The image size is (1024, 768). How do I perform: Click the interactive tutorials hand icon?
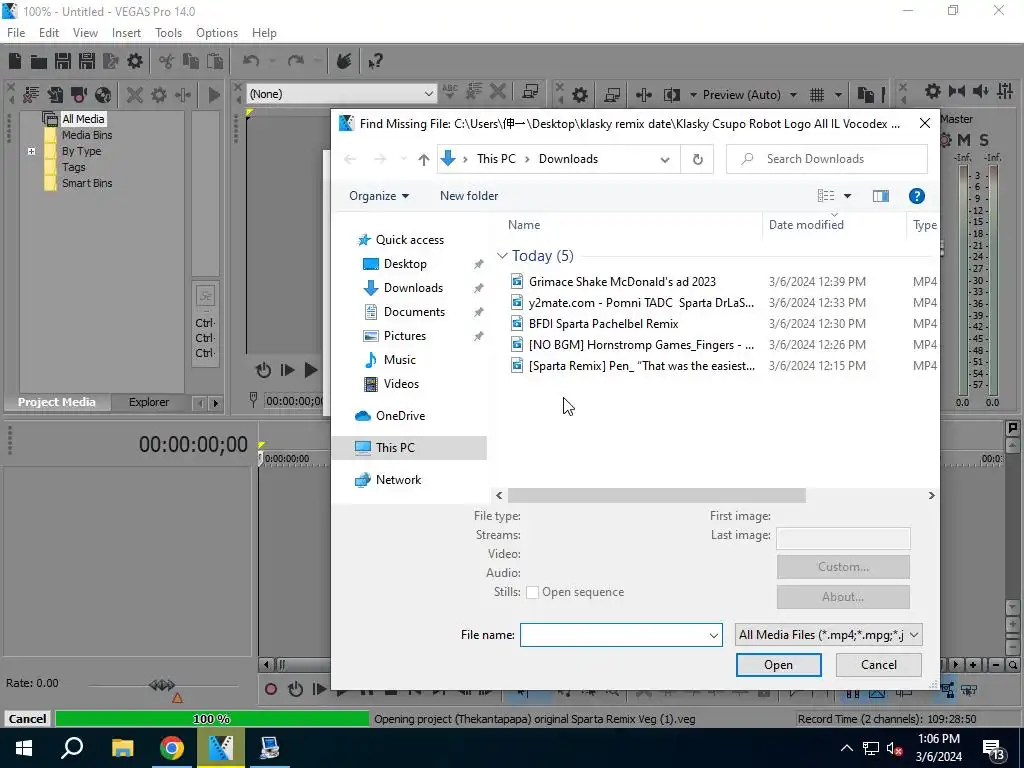coord(344,61)
